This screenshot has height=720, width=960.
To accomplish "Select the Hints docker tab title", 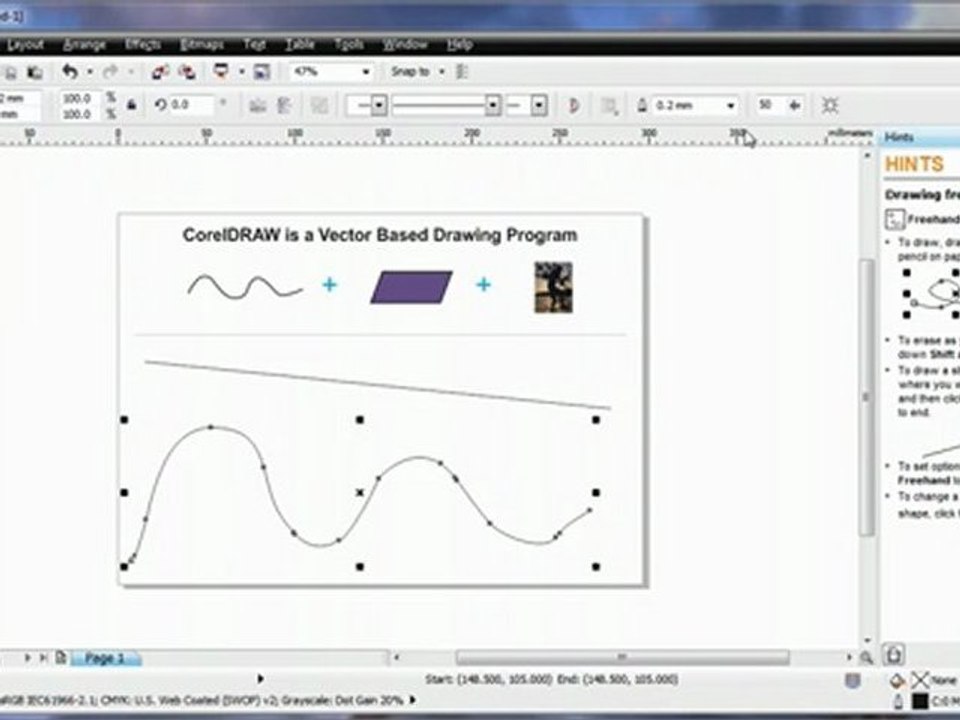I will click(x=899, y=137).
